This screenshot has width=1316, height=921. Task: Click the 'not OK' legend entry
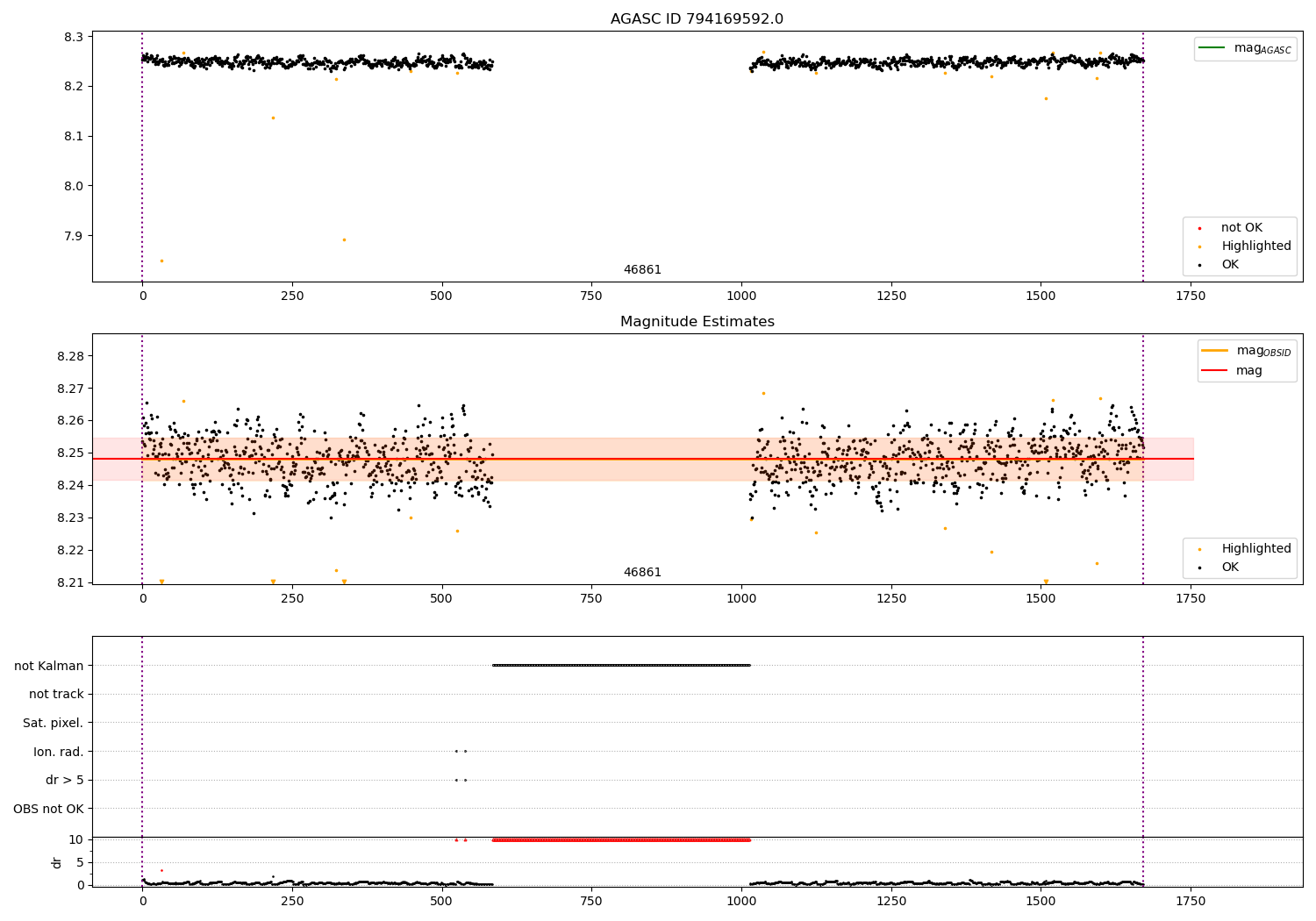pos(1240,228)
